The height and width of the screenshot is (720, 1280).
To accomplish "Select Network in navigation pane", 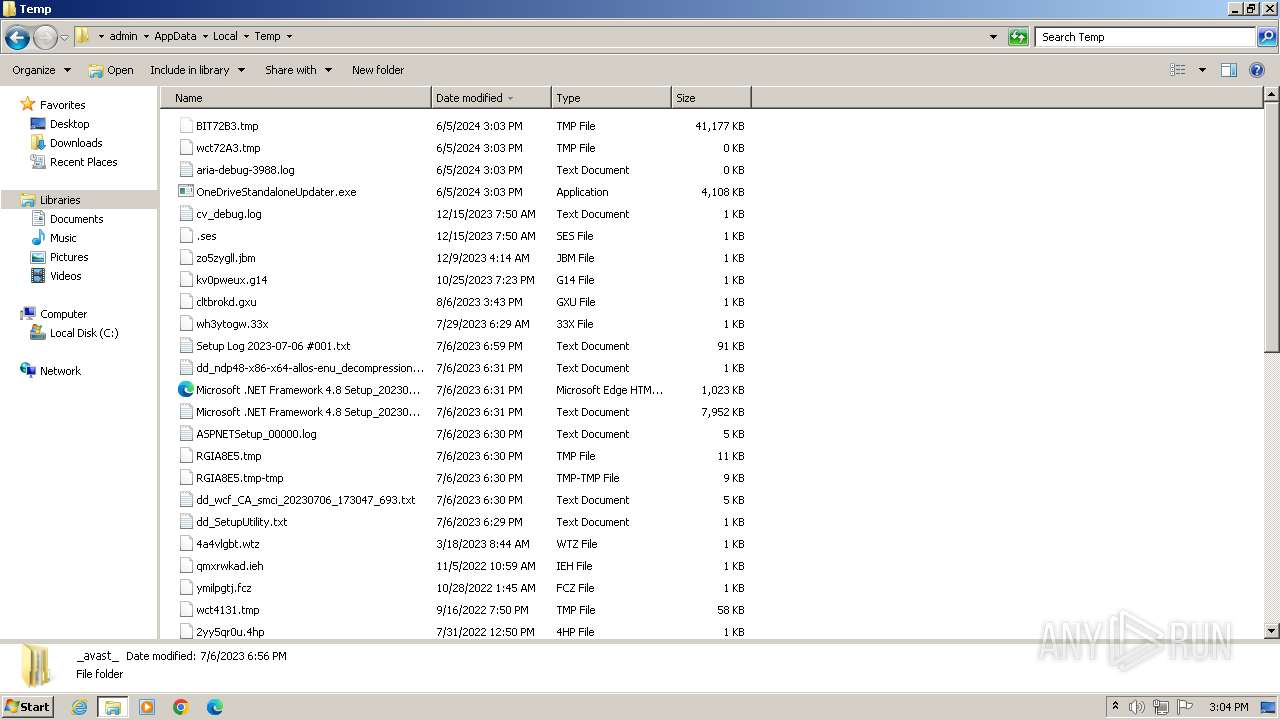I will pos(60,371).
